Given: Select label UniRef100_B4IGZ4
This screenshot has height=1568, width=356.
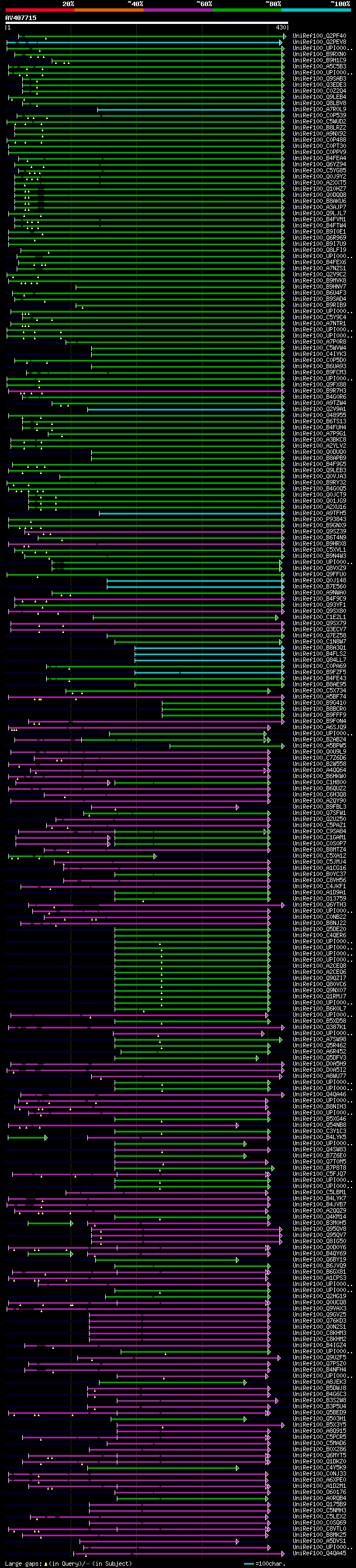Looking at the screenshot, I should coord(319,1345).
